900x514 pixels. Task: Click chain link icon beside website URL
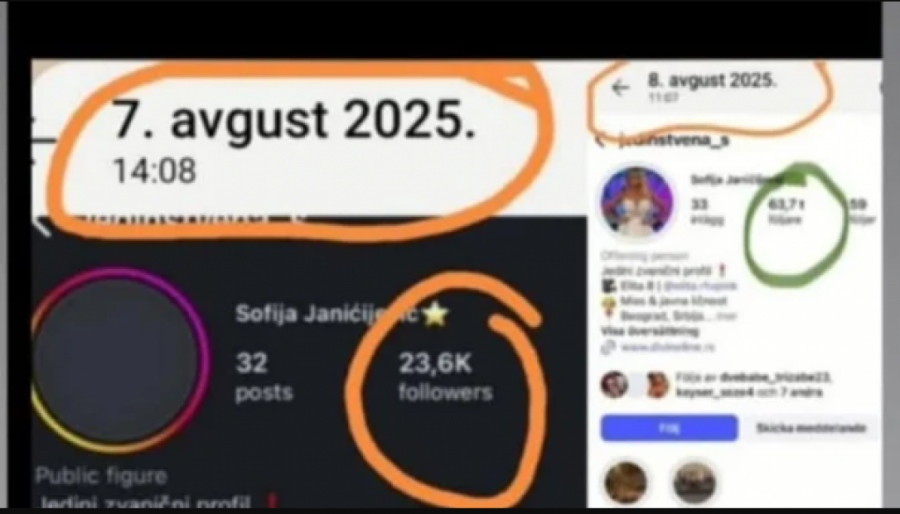pyautogui.click(x=608, y=346)
